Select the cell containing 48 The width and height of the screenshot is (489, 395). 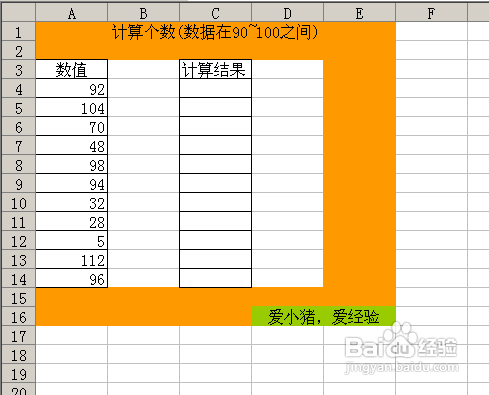72,146
